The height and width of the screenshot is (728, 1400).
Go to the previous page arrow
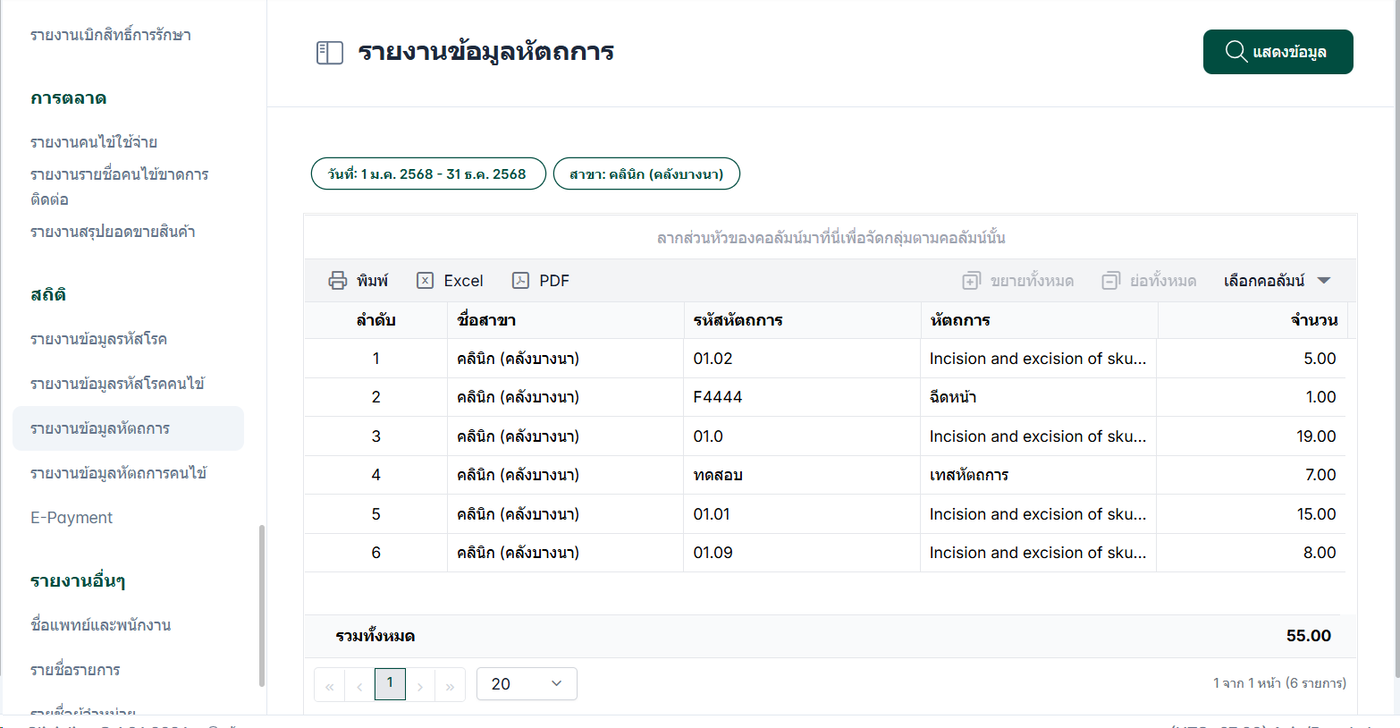[x=359, y=685]
